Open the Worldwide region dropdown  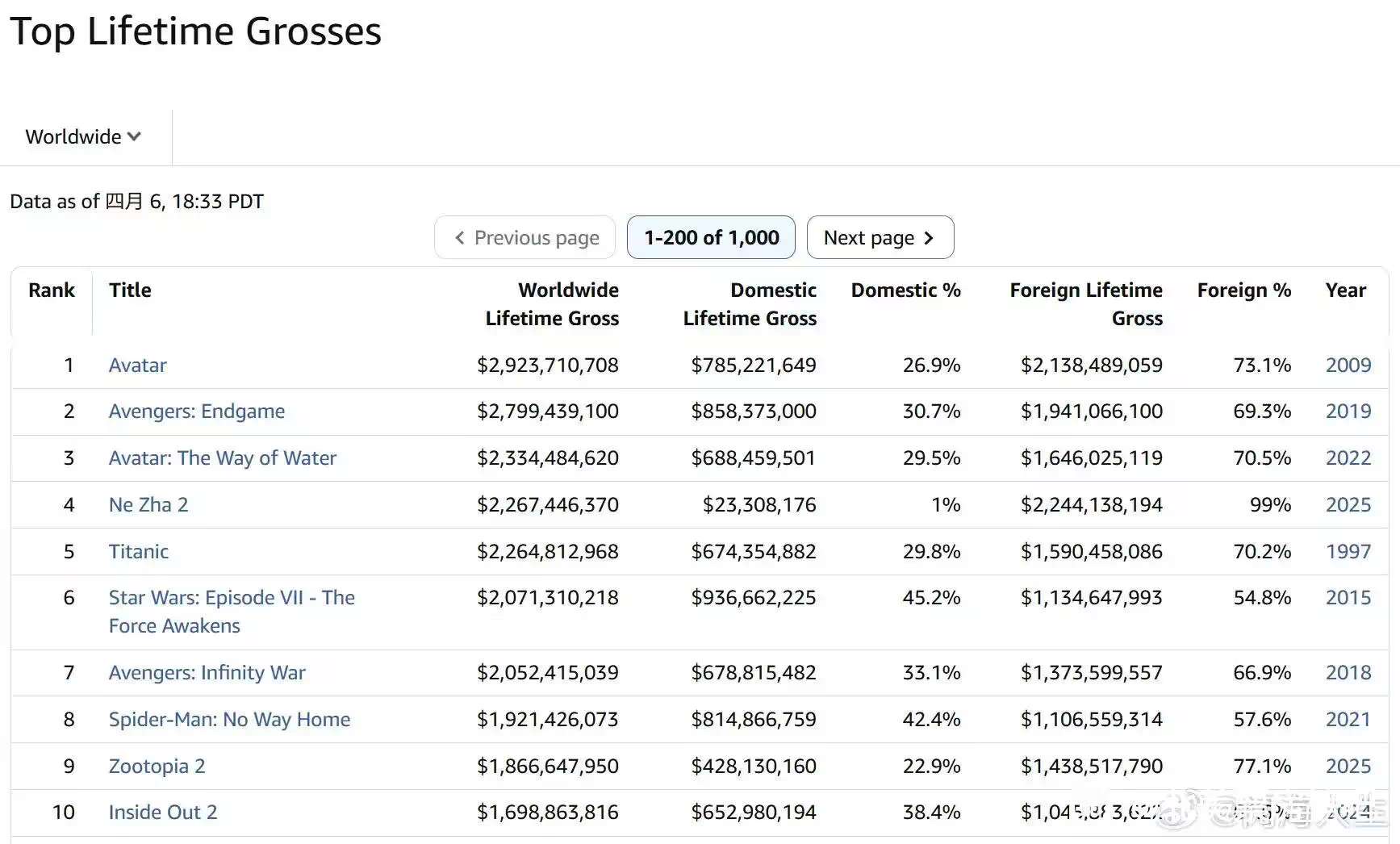click(x=83, y=137)
